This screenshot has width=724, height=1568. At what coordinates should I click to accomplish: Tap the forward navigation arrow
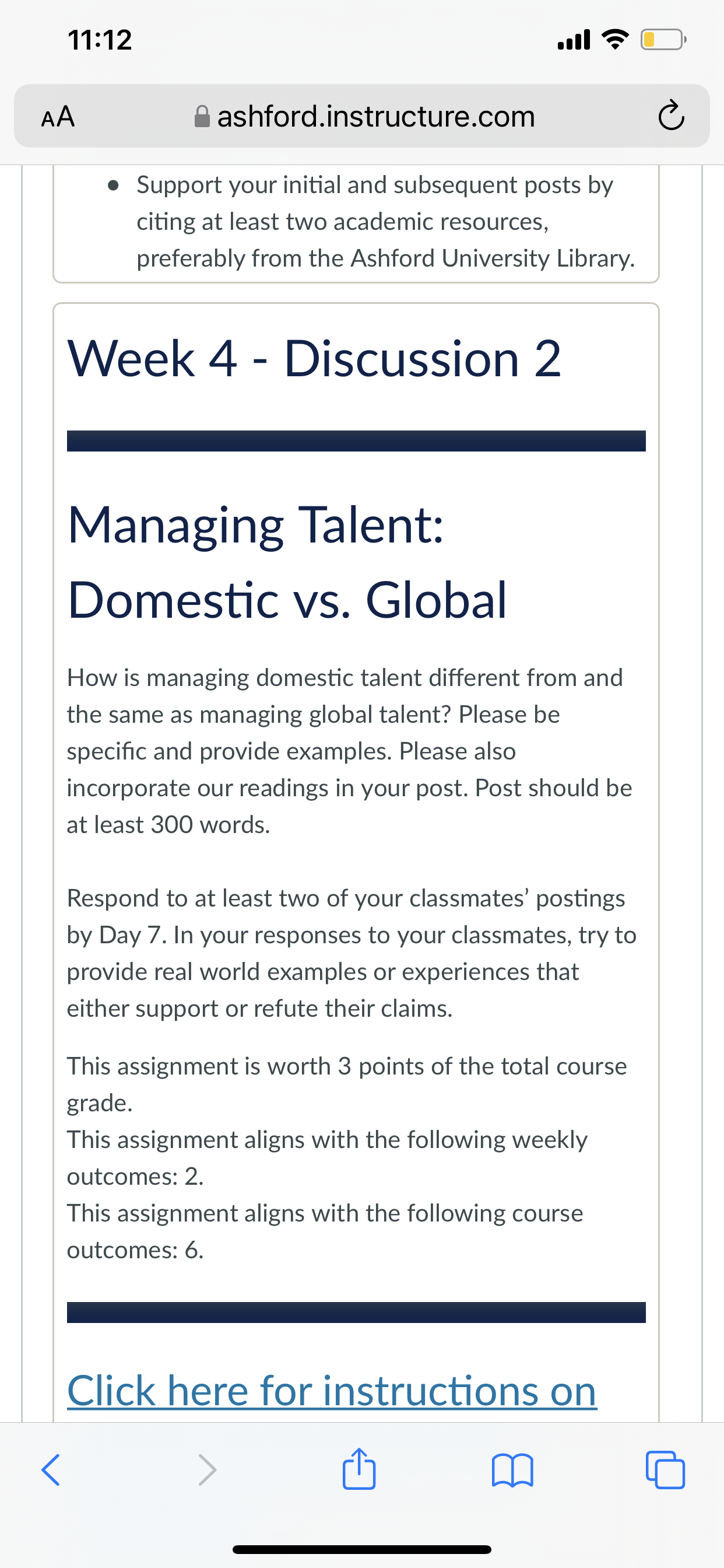(x=207, y=1470)
